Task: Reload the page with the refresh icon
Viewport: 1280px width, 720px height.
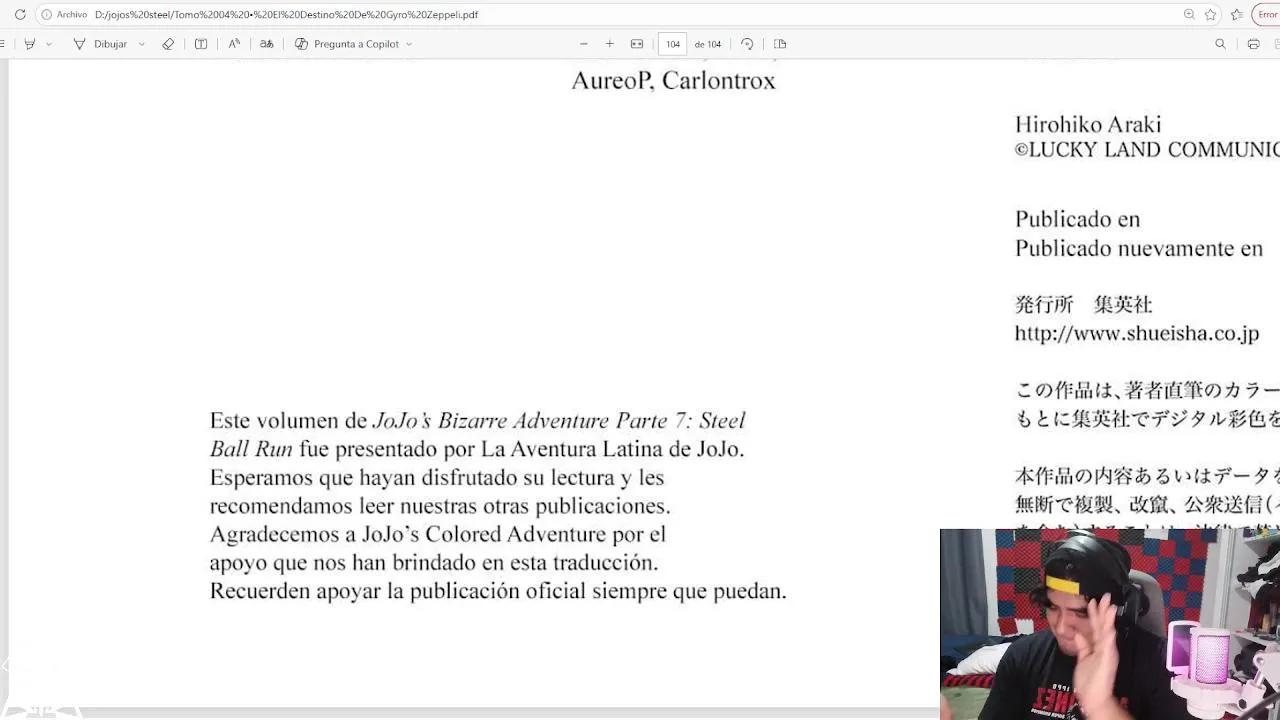Action: [x=20, y=15]
